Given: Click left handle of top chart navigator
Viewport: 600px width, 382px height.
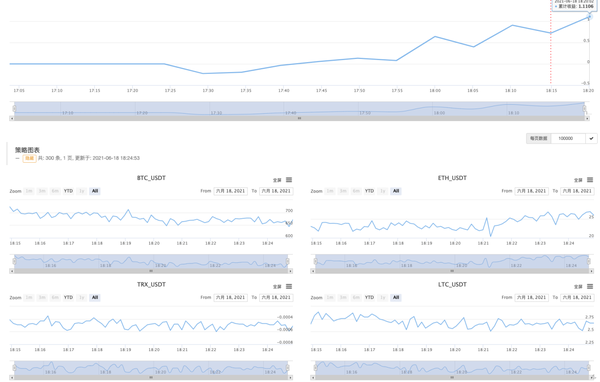Looking at the screenshot, I should pos(15,109).
